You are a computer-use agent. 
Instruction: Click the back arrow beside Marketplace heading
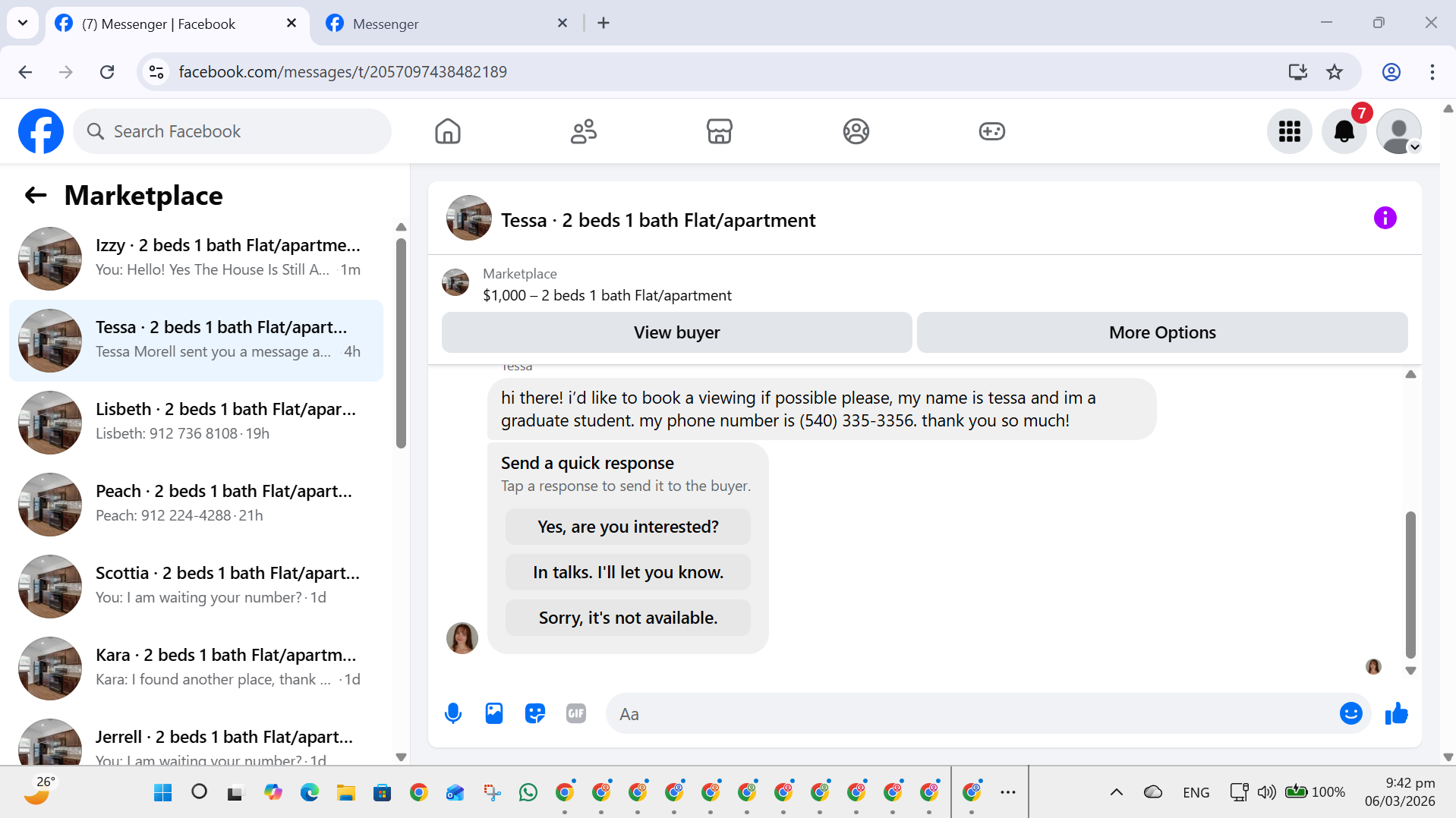(36, 196)
